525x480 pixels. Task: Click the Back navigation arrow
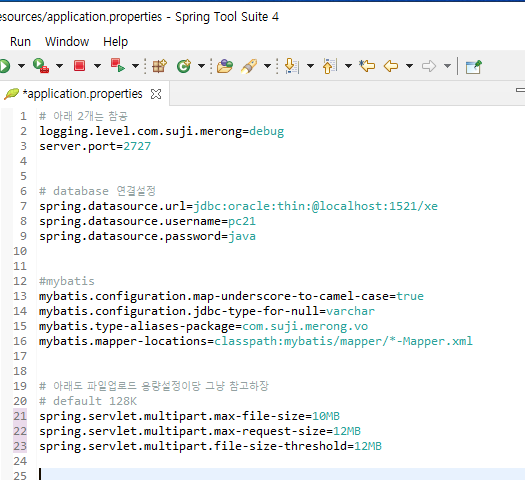point(391,66)
